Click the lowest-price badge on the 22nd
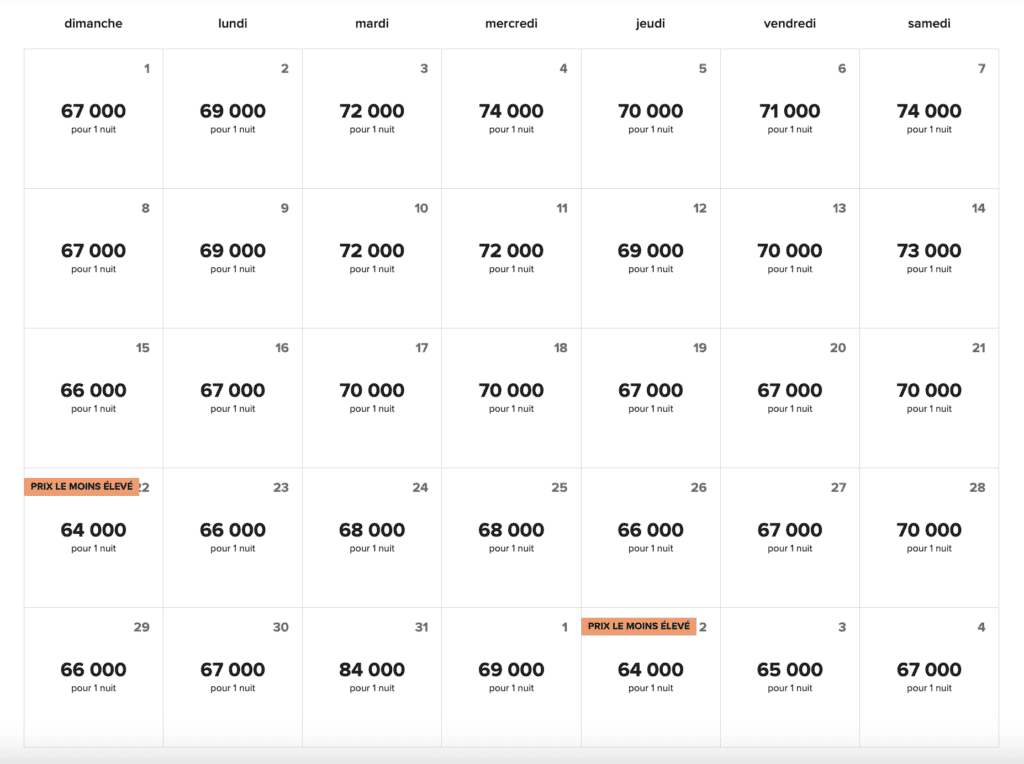 (x=82, y=486)
